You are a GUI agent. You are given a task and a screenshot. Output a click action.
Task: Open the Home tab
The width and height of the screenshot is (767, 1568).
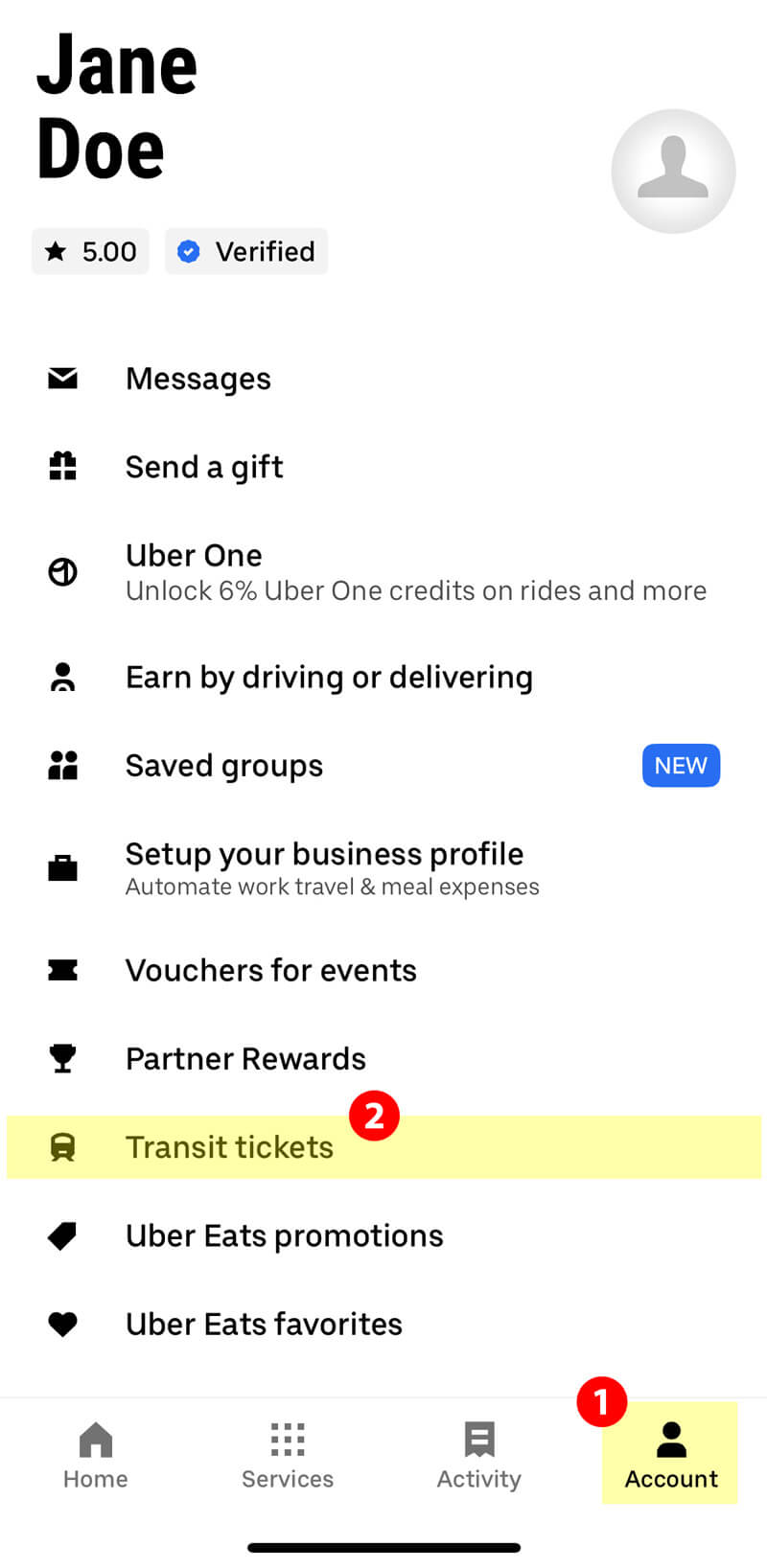tap(96, 1455)
